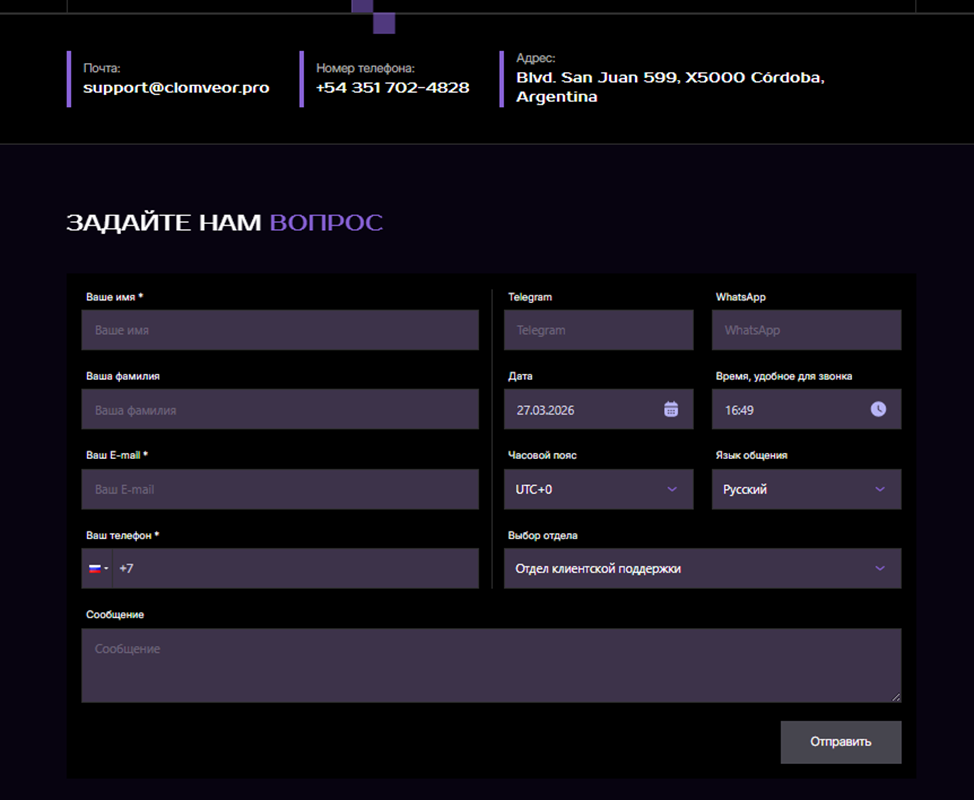Click the time value 16:49
The width and height of the screenshot is (974, 800).
tap(740, 410)
